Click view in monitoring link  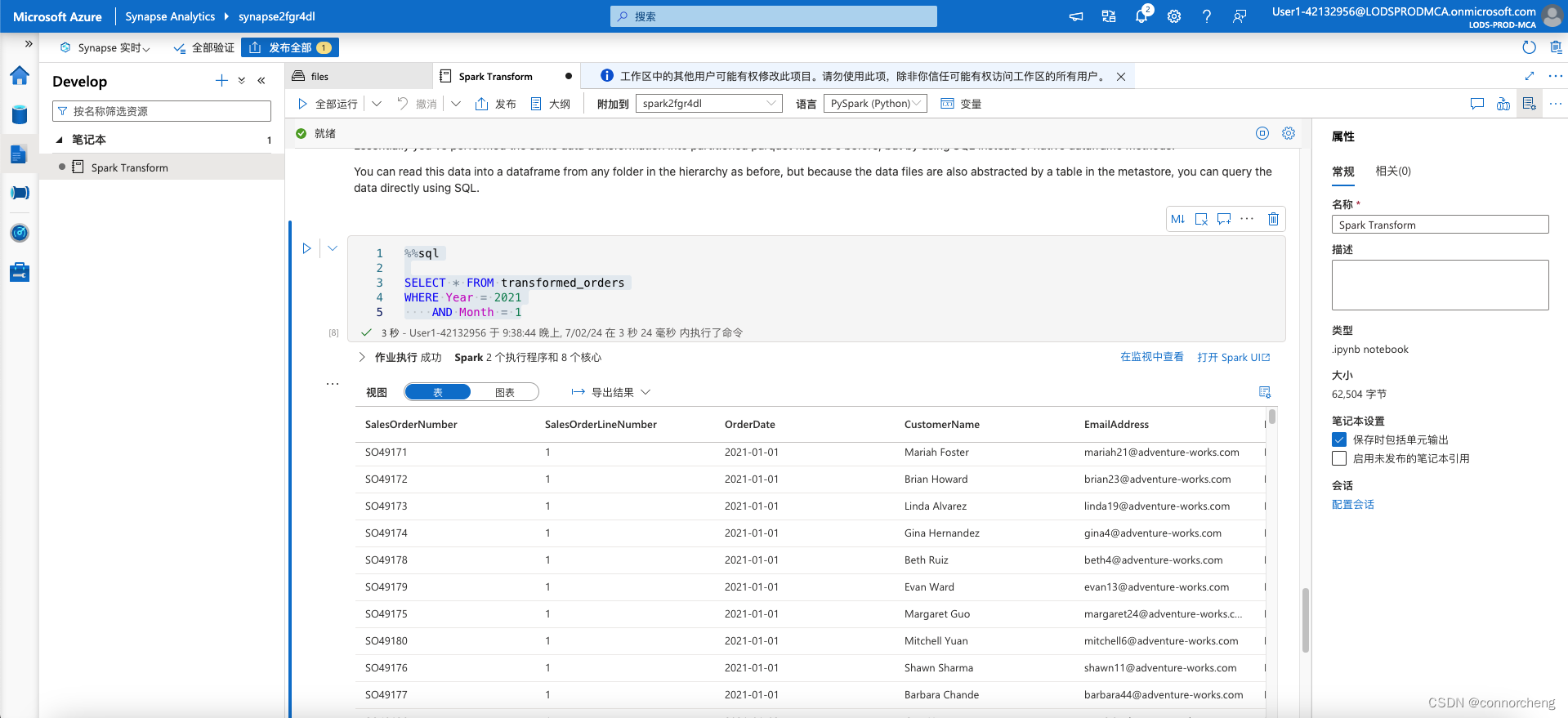click(1152, 357)
